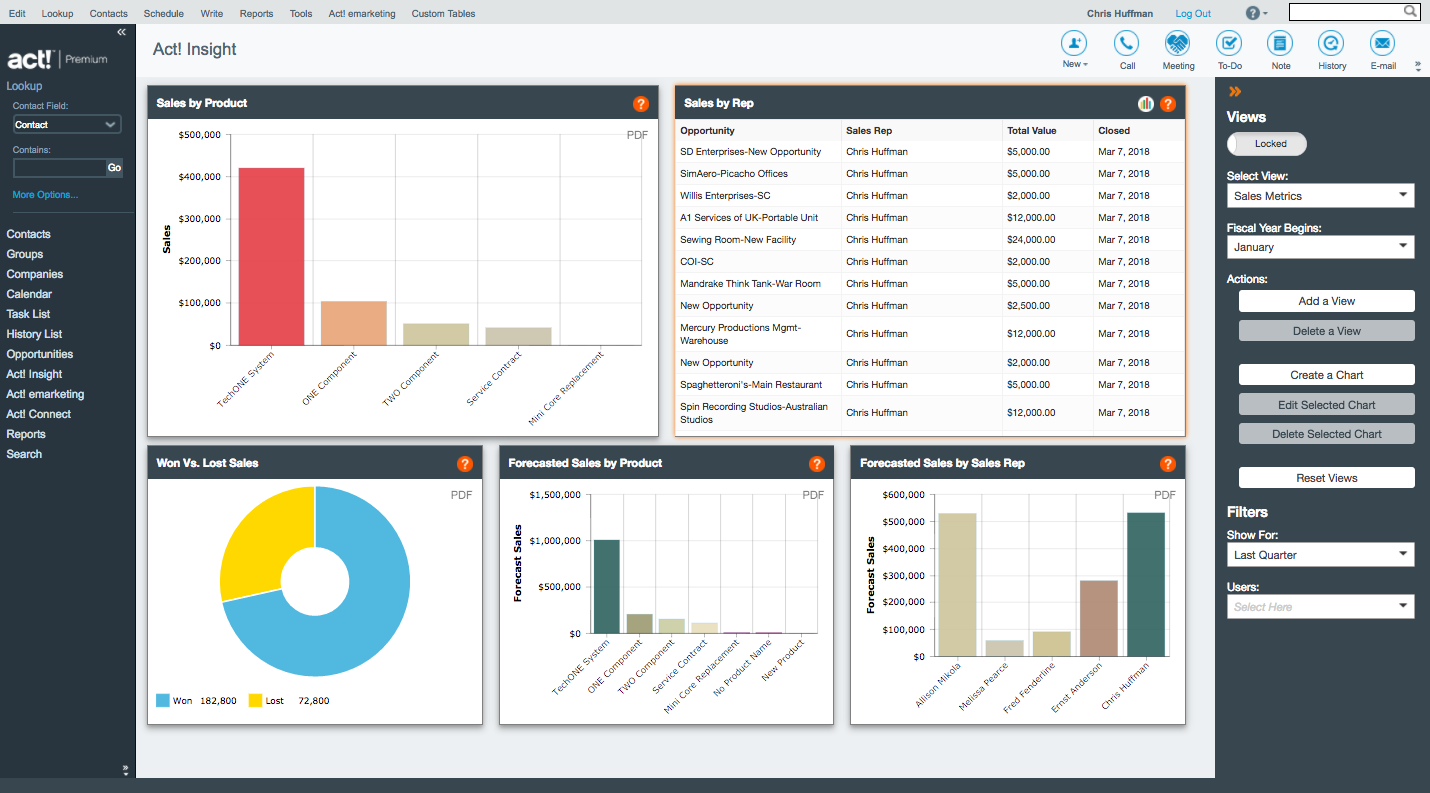This screenshot has height=793, width=1430.
Task: Click the Contains text input field
Action: 60,168
